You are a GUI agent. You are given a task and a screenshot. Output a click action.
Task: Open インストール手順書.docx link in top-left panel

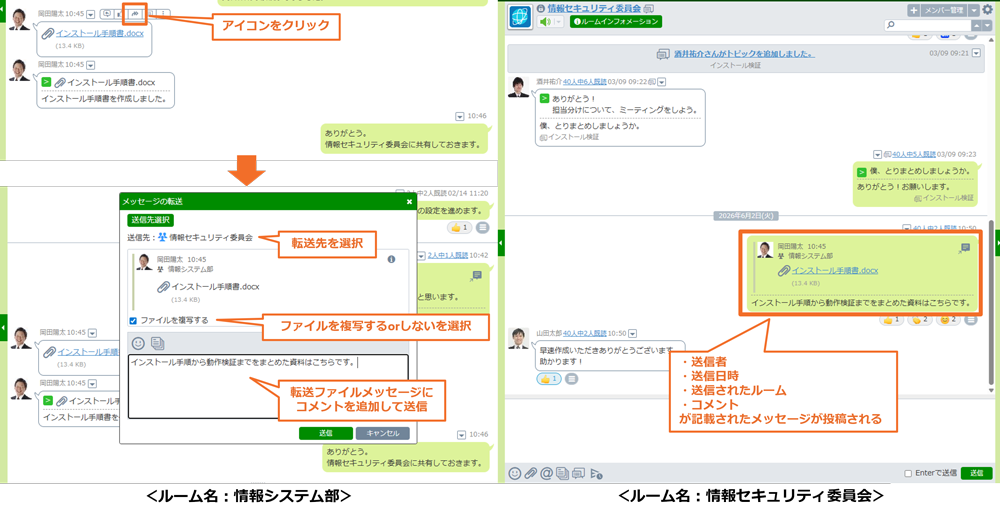(100, 33)
